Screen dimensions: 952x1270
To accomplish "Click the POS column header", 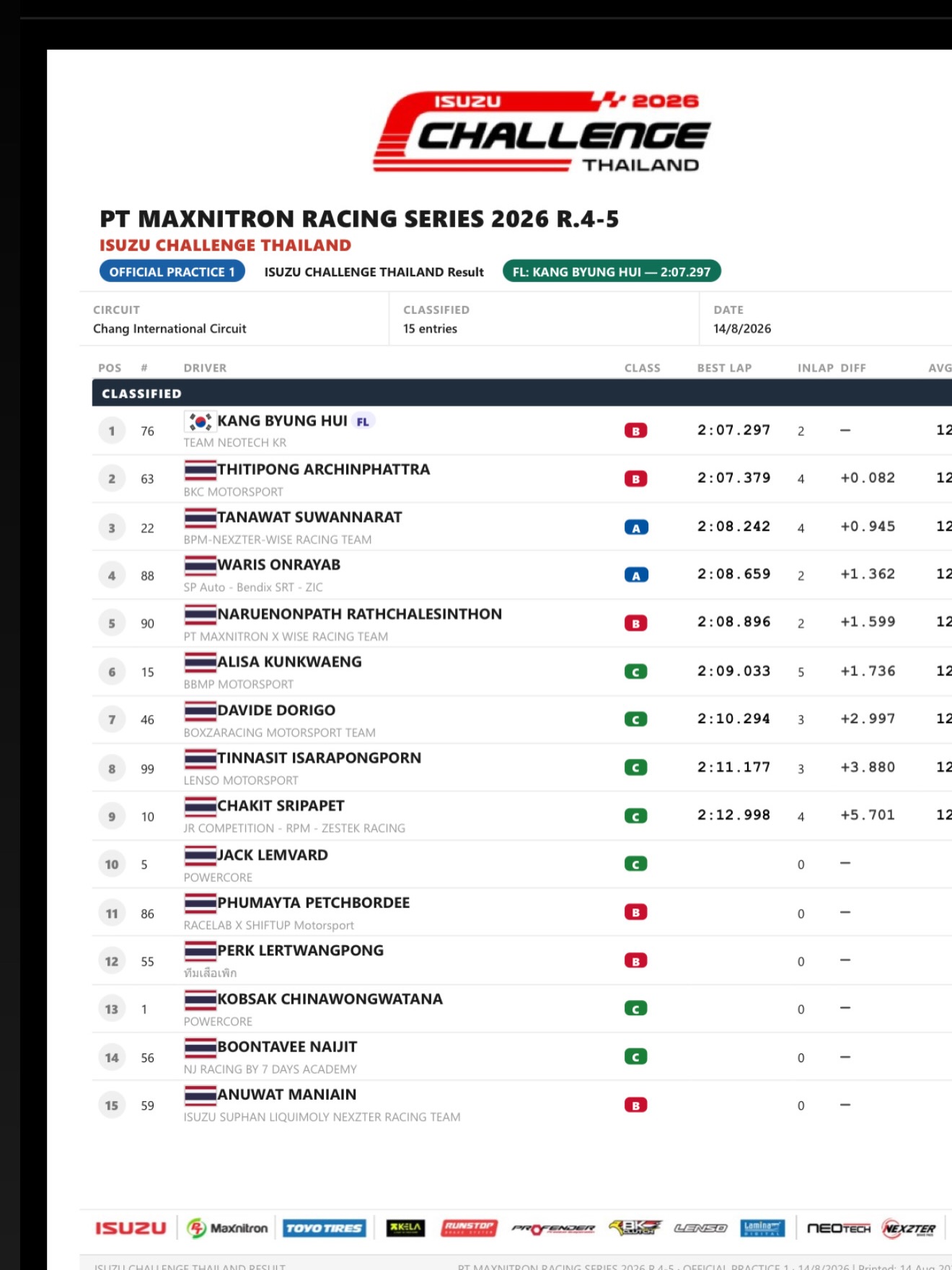I will pyautogui.click(x=110, y=368).
